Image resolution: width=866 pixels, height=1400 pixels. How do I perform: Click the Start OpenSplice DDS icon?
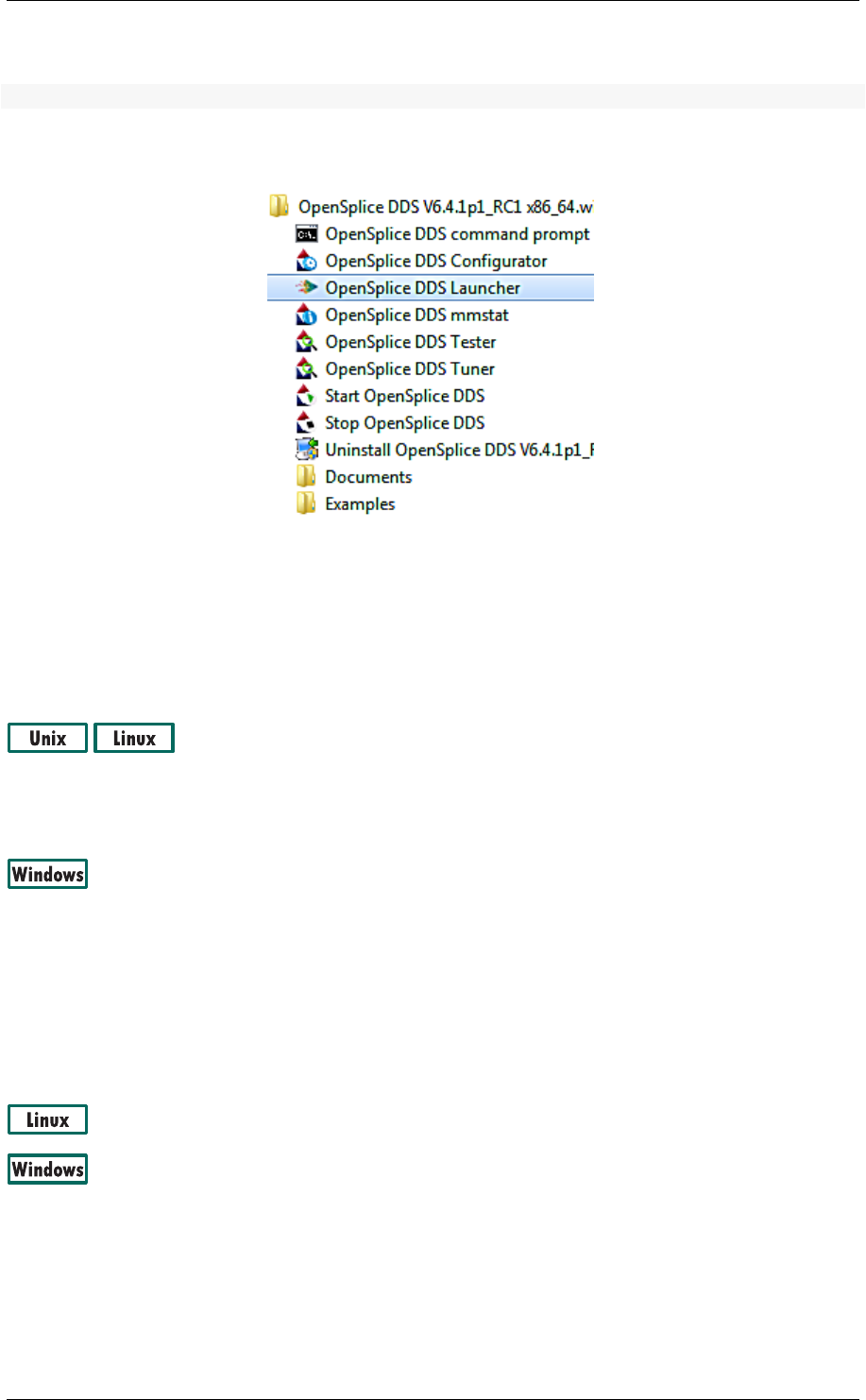(306, 396)
